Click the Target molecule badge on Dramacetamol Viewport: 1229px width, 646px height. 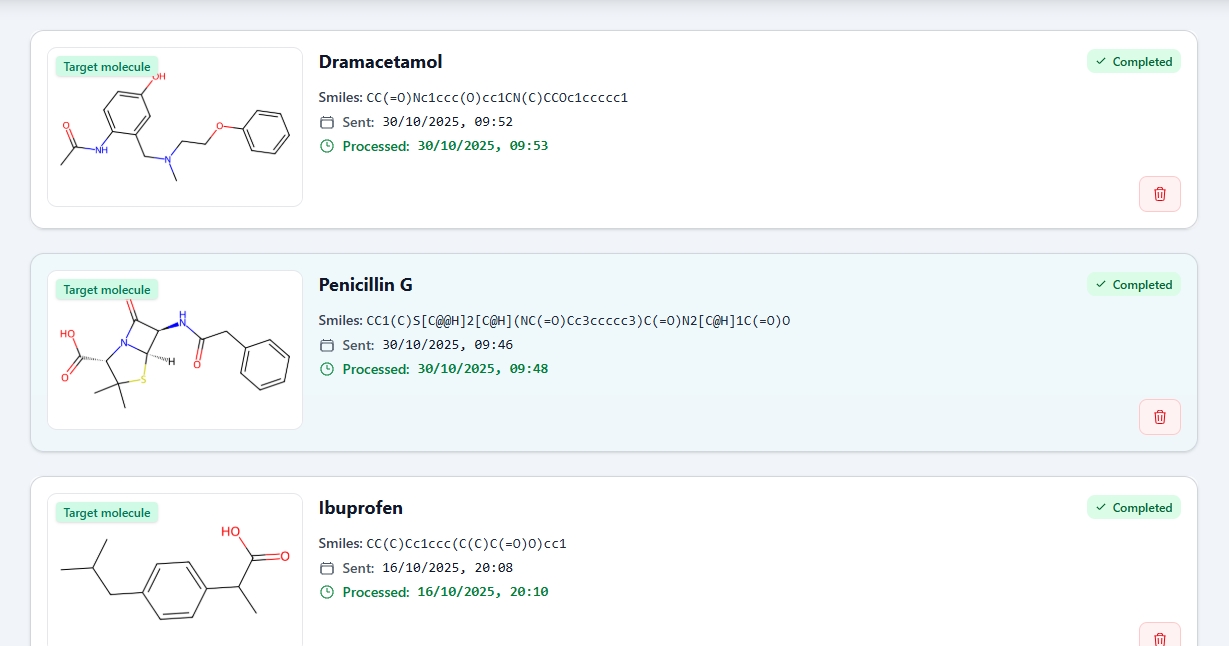107,67
